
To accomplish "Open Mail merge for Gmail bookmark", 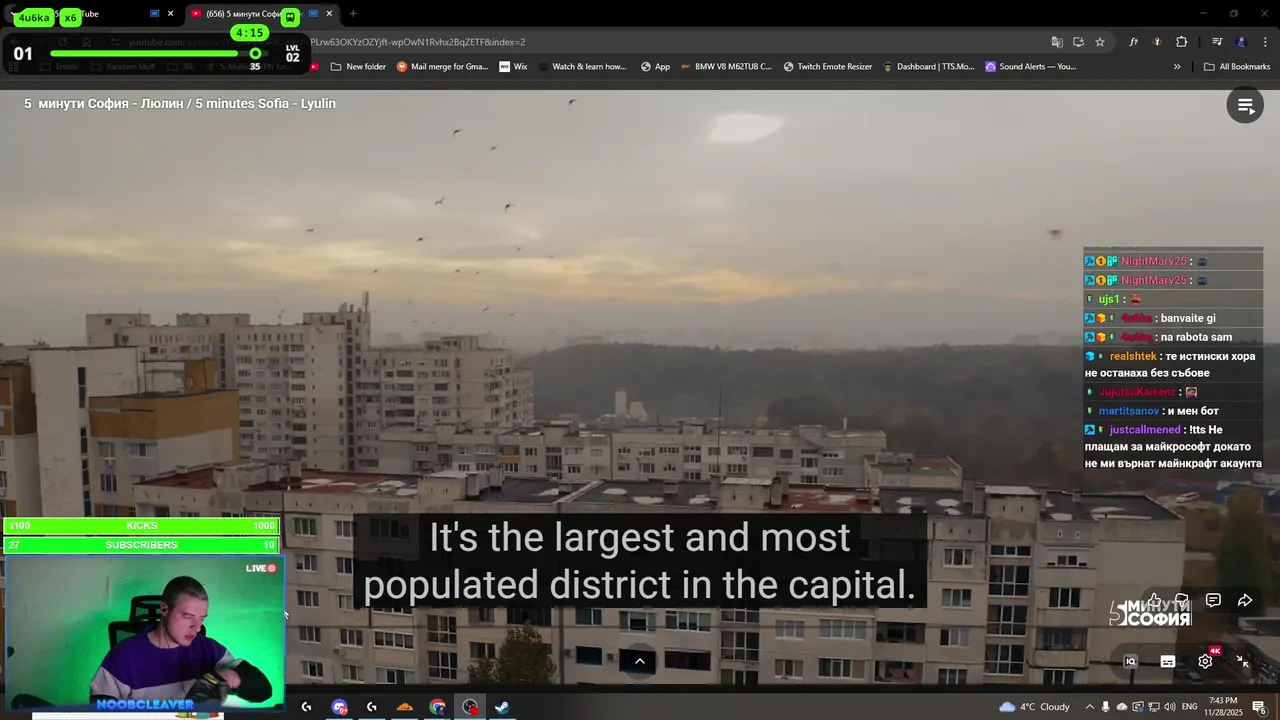I will [x=442, y=67].
